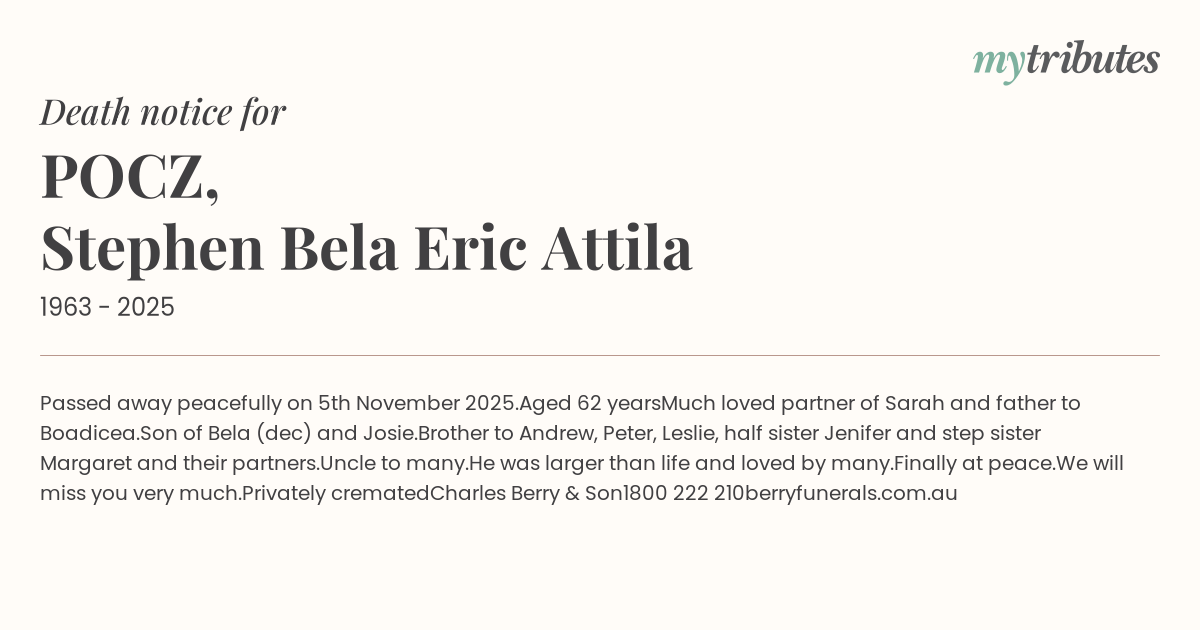1200x630 pixels.
Task: Click the date 5th November 2025
Action: (417, 404)
